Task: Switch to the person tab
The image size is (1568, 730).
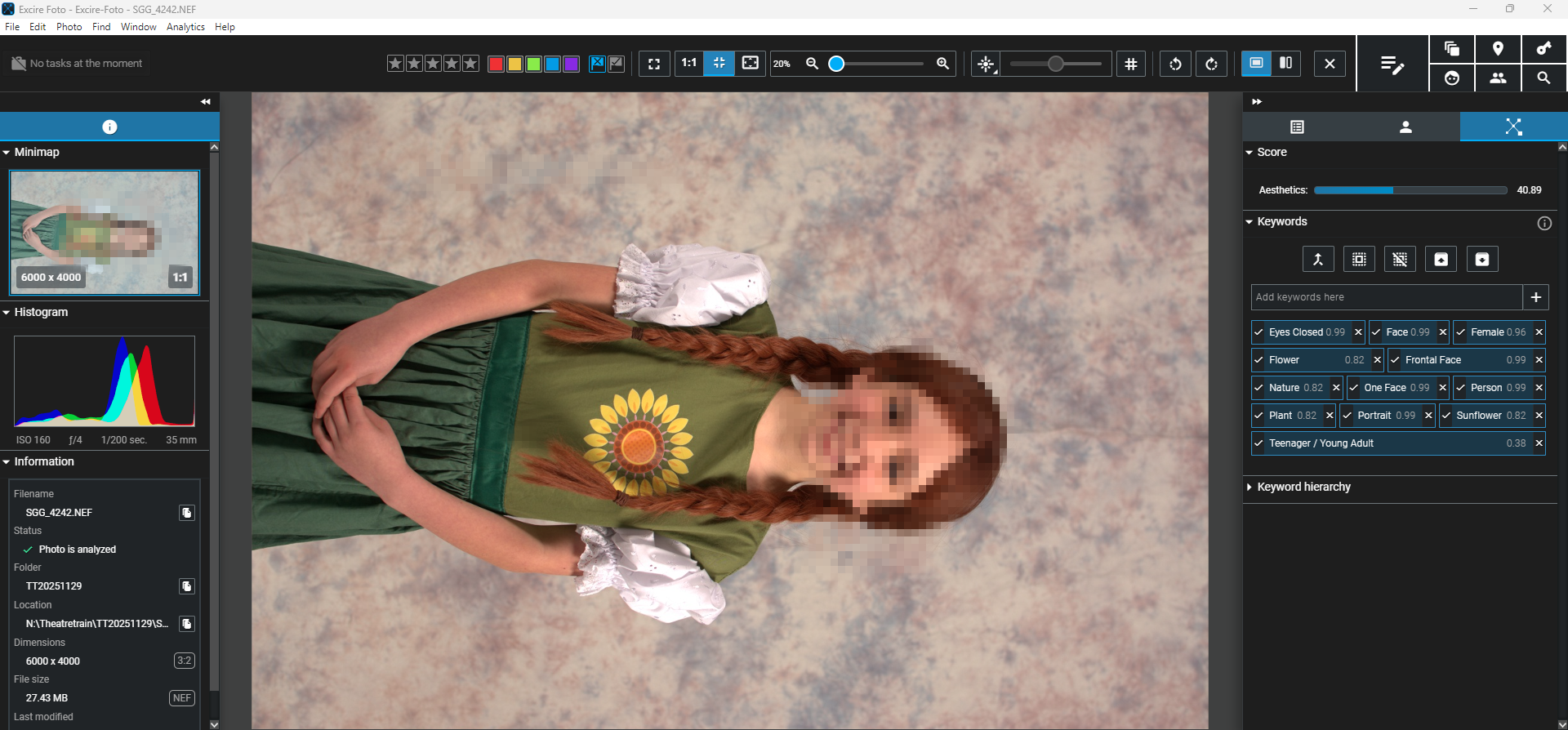Action: (1405, 127)
